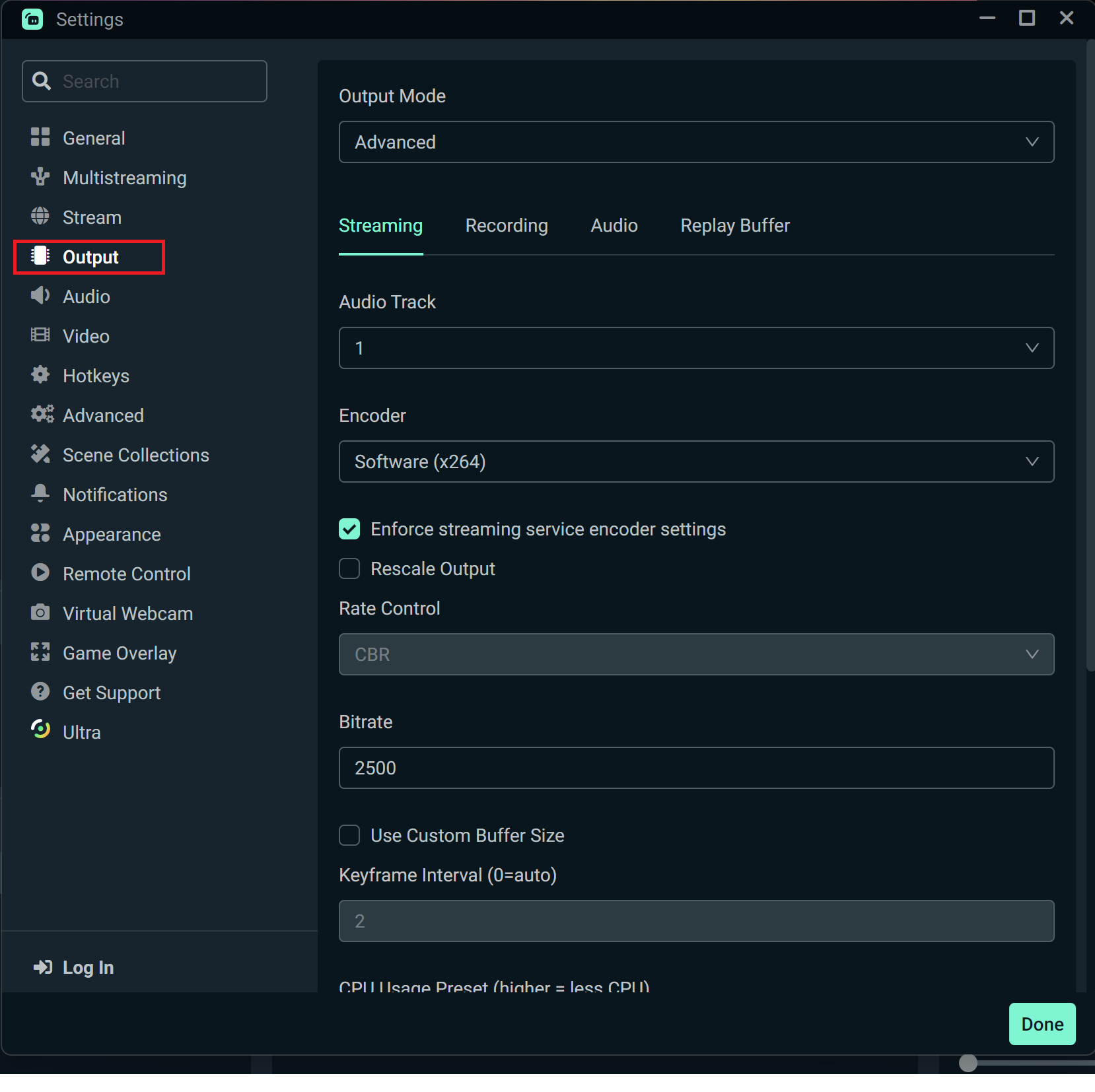Open the Encoder dropdown
This screenshot has height=1092, width=1095.
[x=696, y=461]
